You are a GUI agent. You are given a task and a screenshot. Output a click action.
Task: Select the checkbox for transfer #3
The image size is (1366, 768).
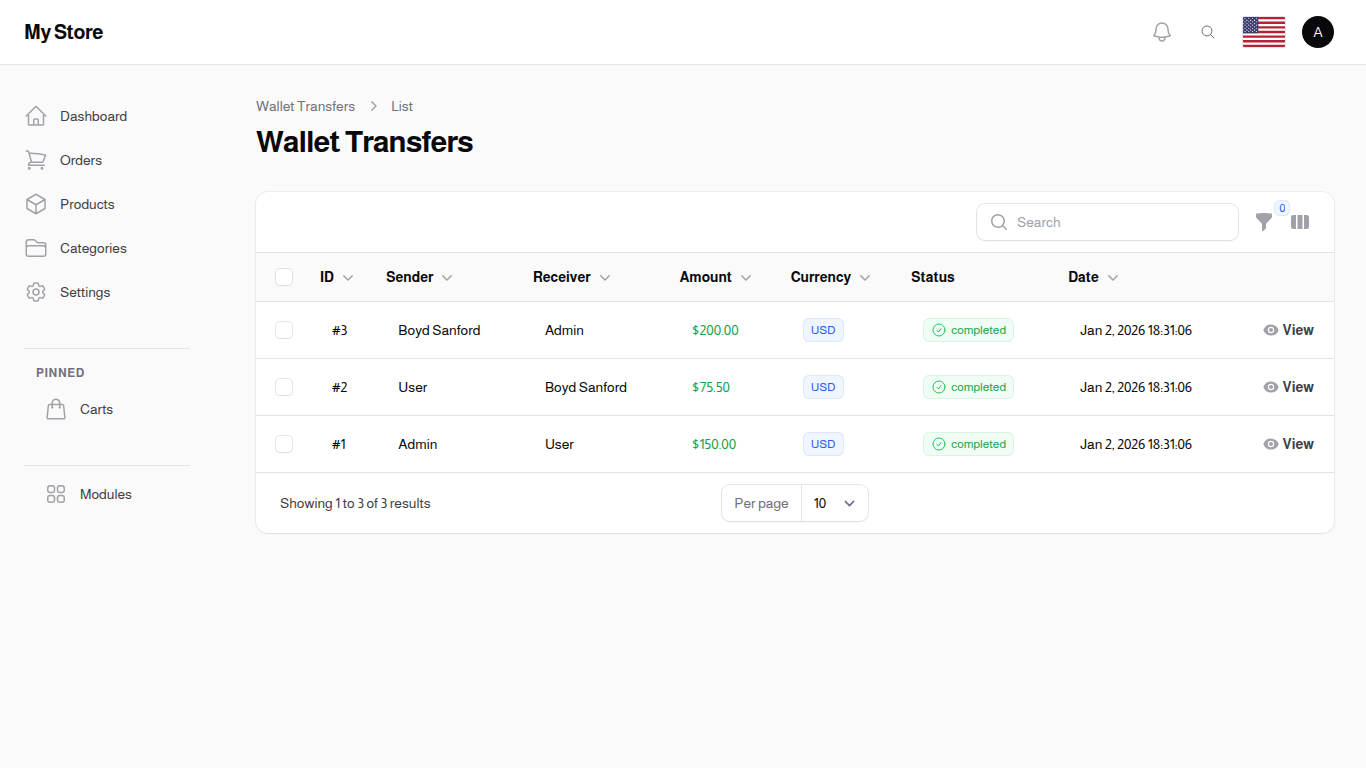284,330
